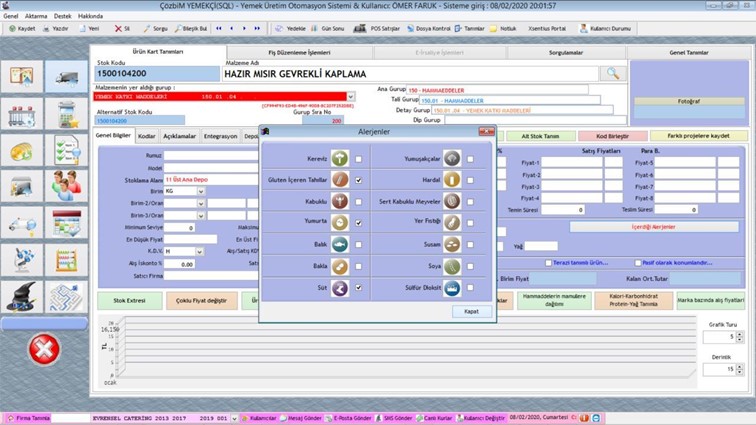
Task: Click the Balık fish allergen icon
Action: 341,245
